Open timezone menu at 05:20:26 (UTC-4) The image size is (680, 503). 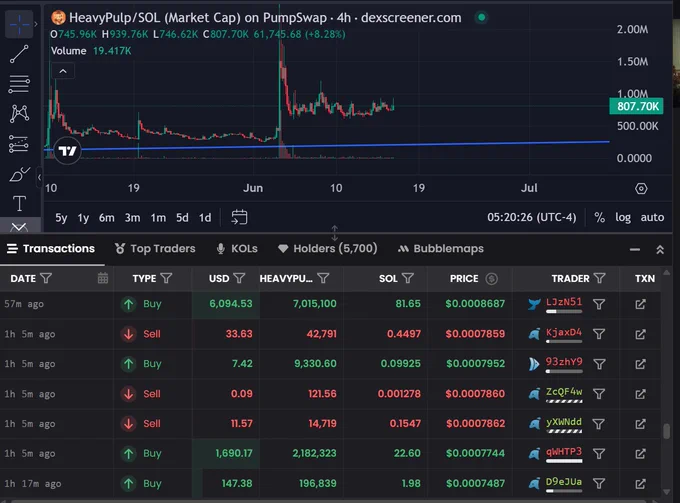tap(532, 217)
